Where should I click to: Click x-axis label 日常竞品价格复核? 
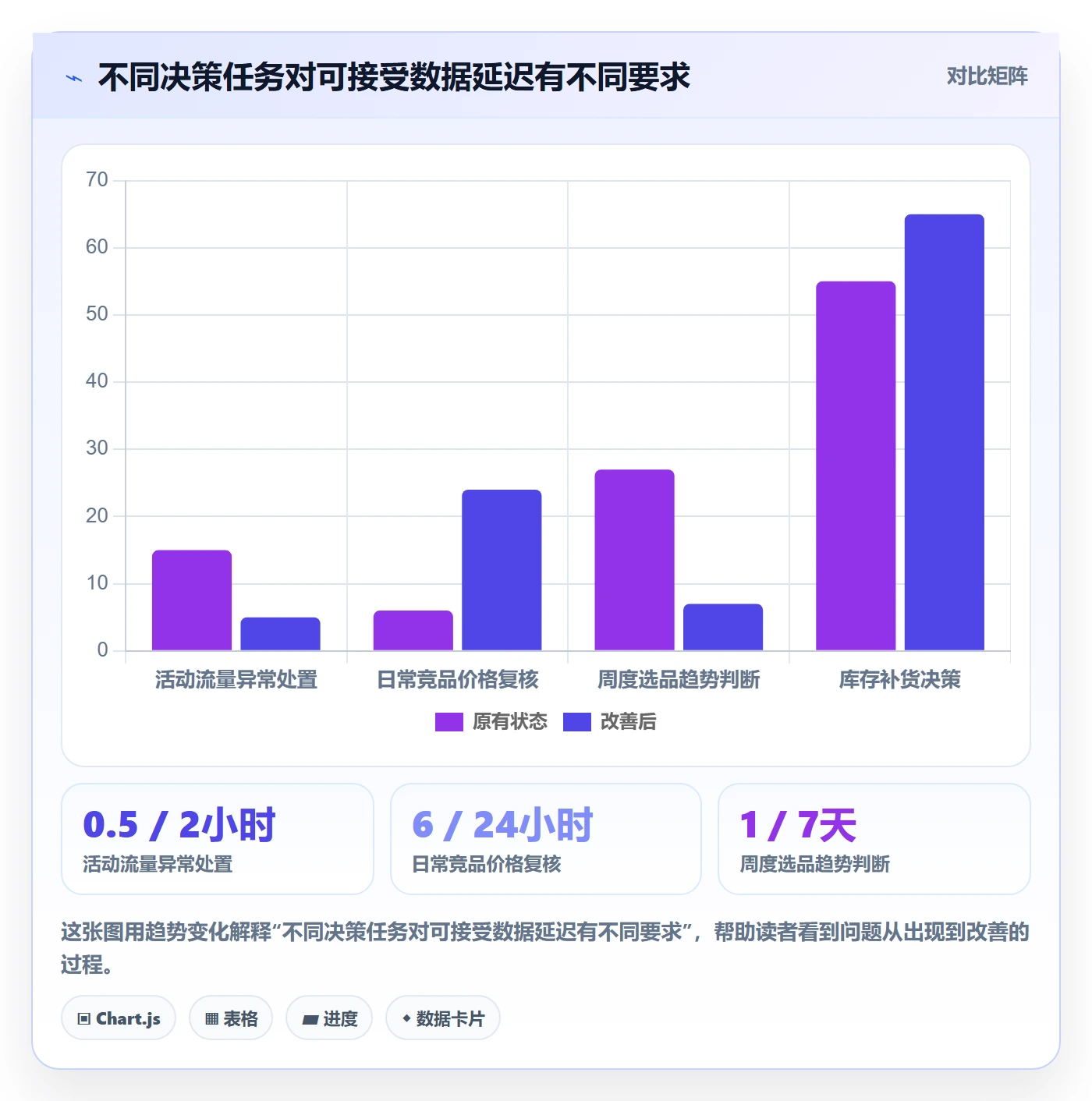click(458, 680)
